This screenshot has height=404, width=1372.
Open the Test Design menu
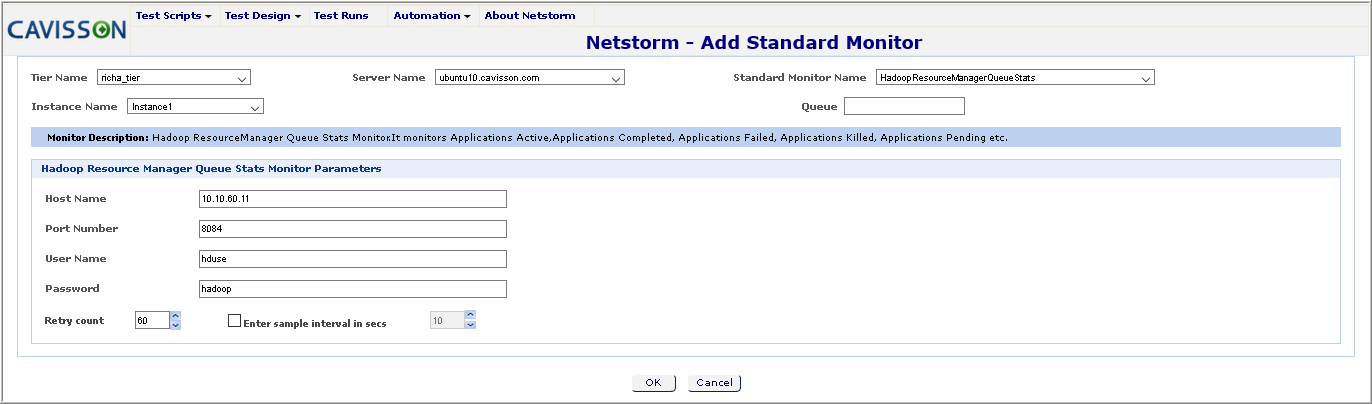263,16
